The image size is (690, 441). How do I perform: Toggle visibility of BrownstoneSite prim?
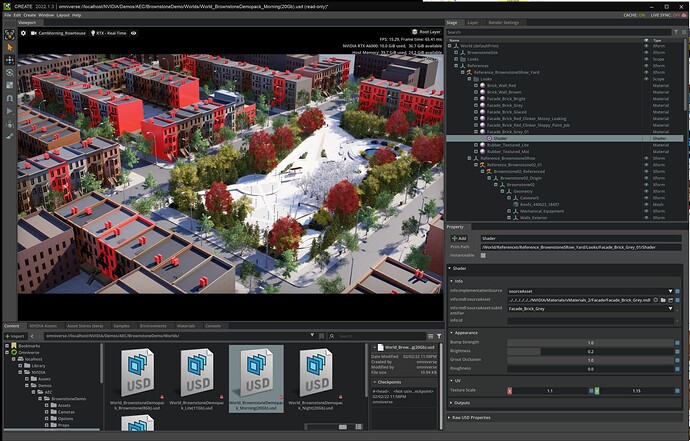click(646, 52)
